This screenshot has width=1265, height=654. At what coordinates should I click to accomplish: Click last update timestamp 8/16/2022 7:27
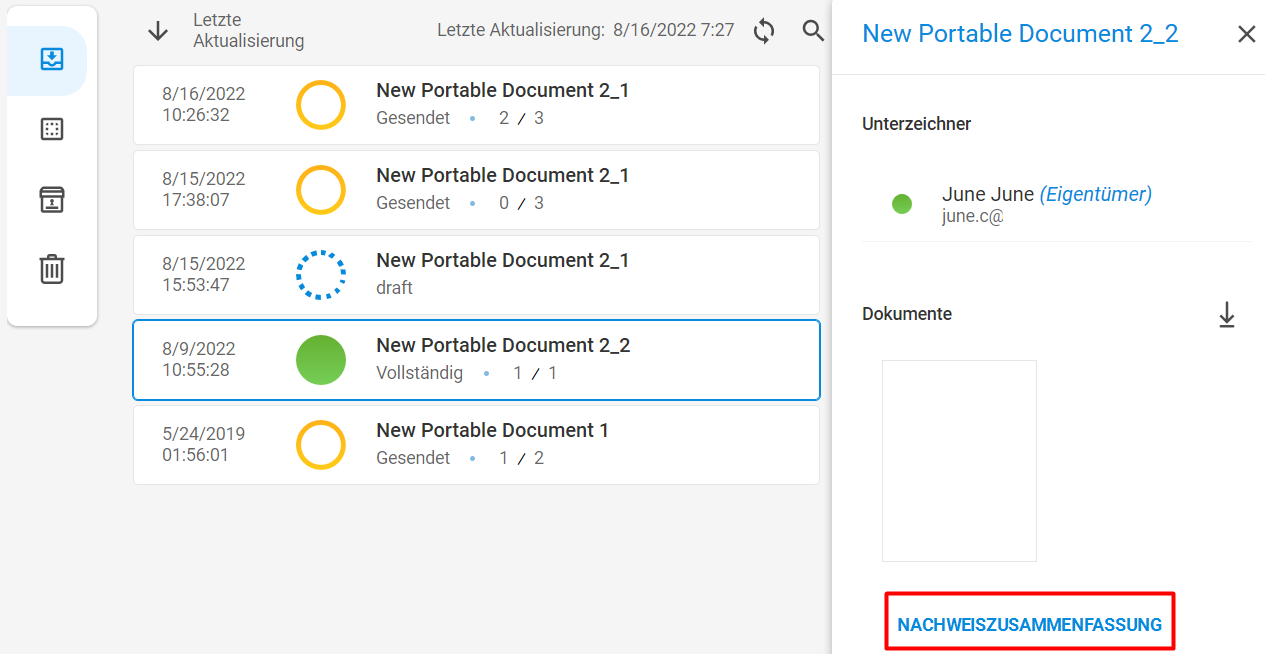[x=673, y=30]
